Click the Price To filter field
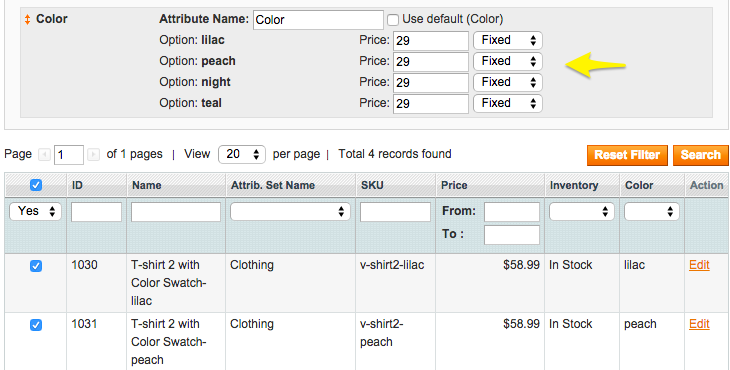The height and width of the screenshot is (370, 730). 512,235
